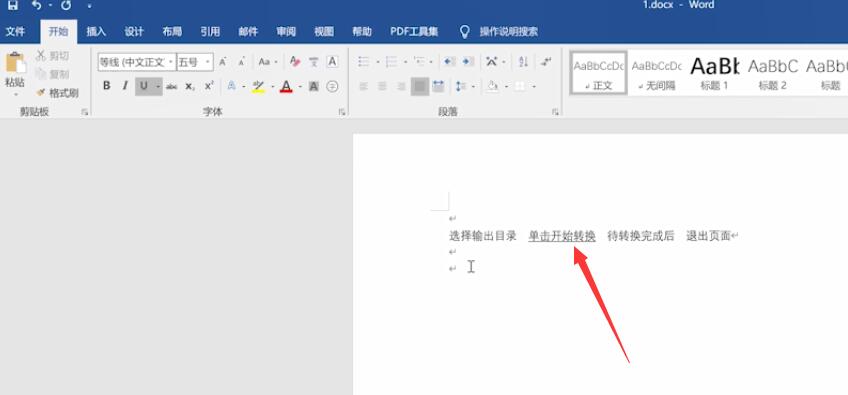
Task: Toggle Strikethrough formatting
Action: click(x=171, y=86)
